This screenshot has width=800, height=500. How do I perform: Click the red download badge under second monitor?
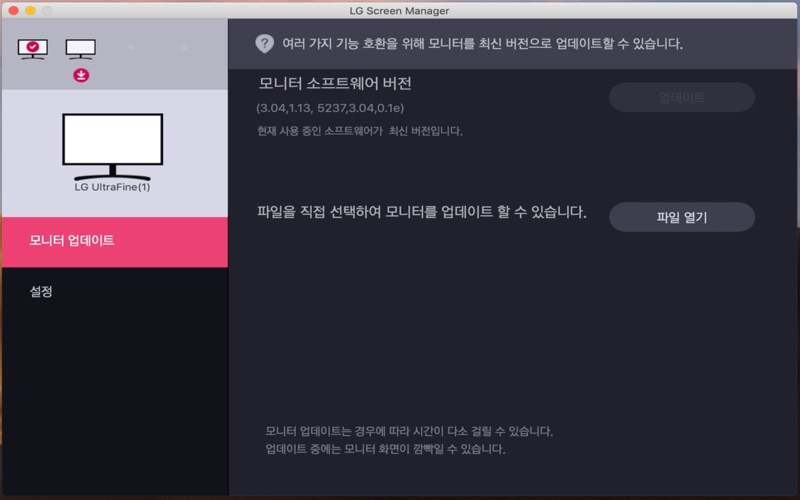coord(81,76)
